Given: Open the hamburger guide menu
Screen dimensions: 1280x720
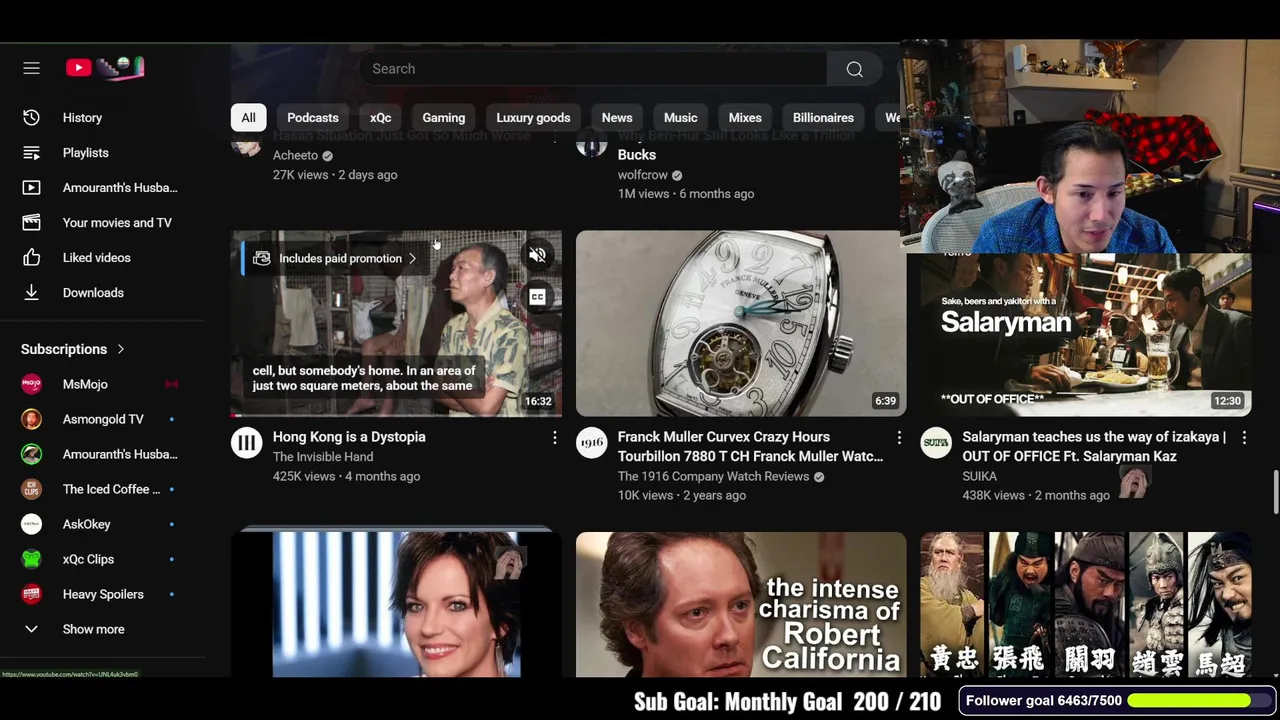Looking at the screenshot, I should 31,68.
